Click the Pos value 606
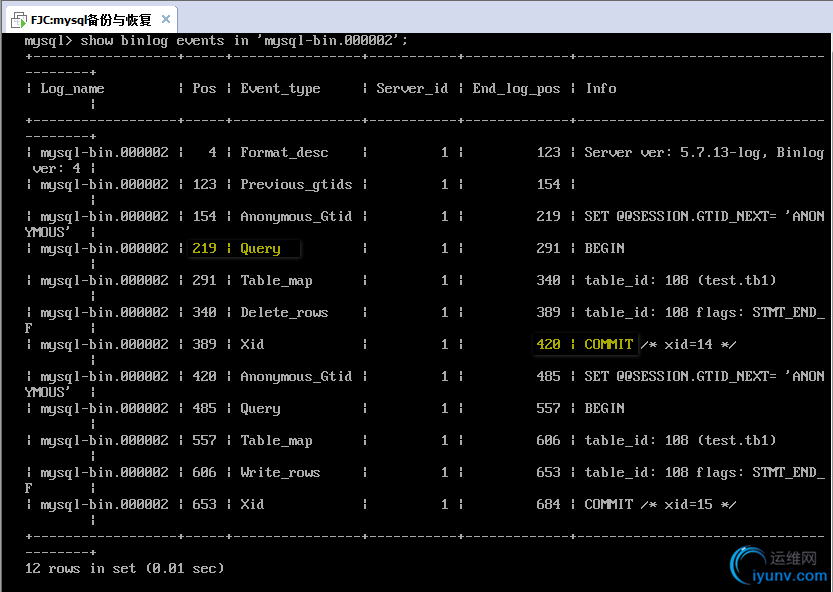This screenshot has height=592, width=833. pyautogui.click(x=204, y=472)
